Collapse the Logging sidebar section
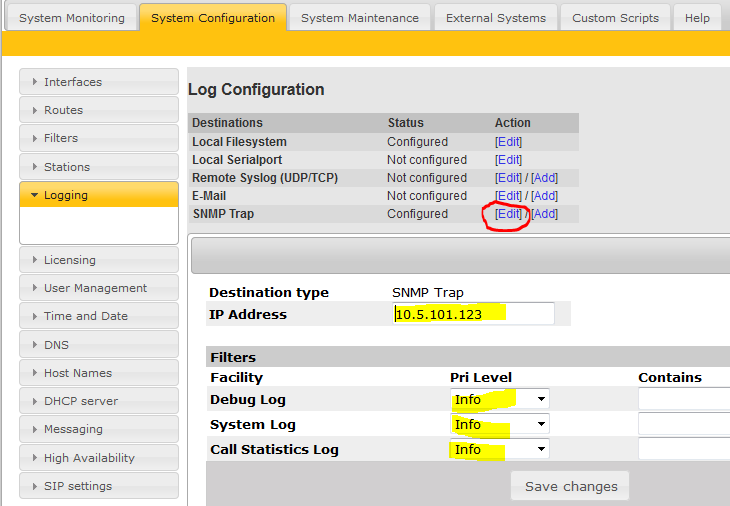 [x=98, y=195]
